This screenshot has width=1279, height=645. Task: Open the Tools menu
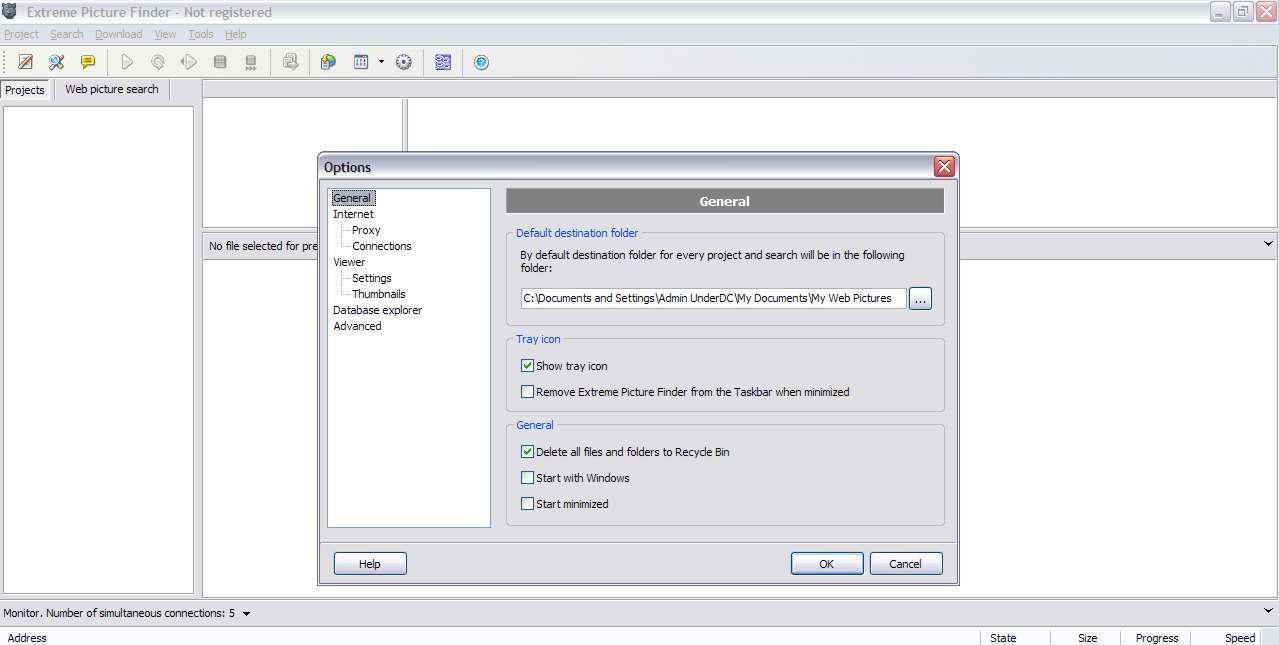201,34
